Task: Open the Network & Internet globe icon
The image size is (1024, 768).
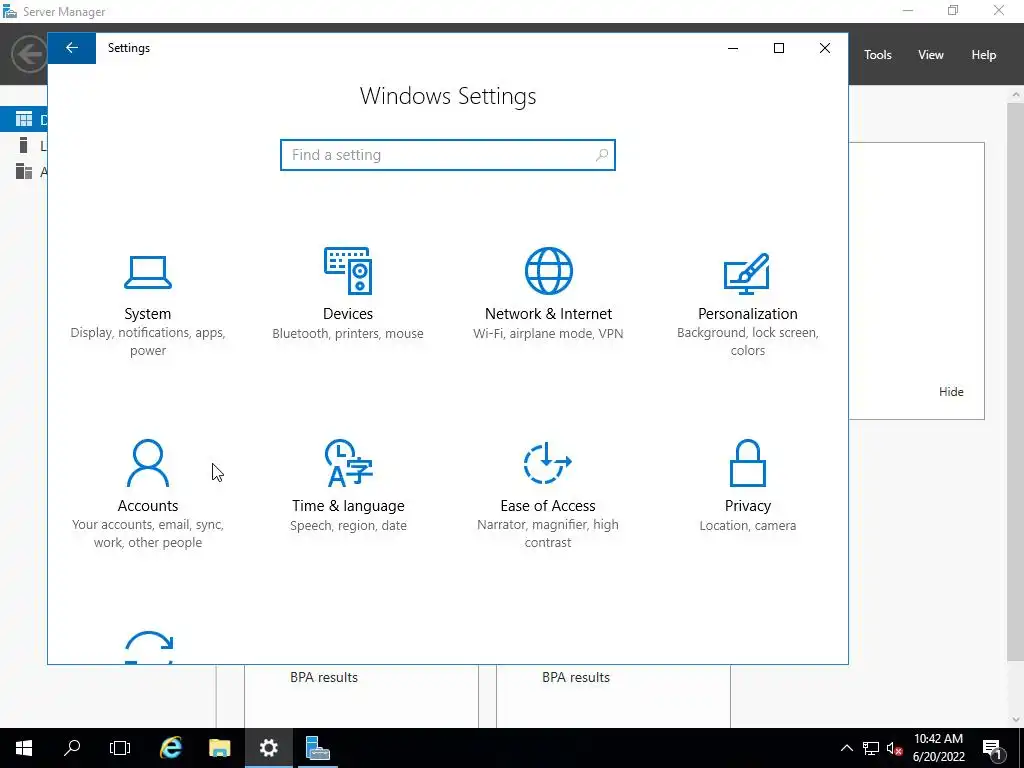Action: click(549, 270)
